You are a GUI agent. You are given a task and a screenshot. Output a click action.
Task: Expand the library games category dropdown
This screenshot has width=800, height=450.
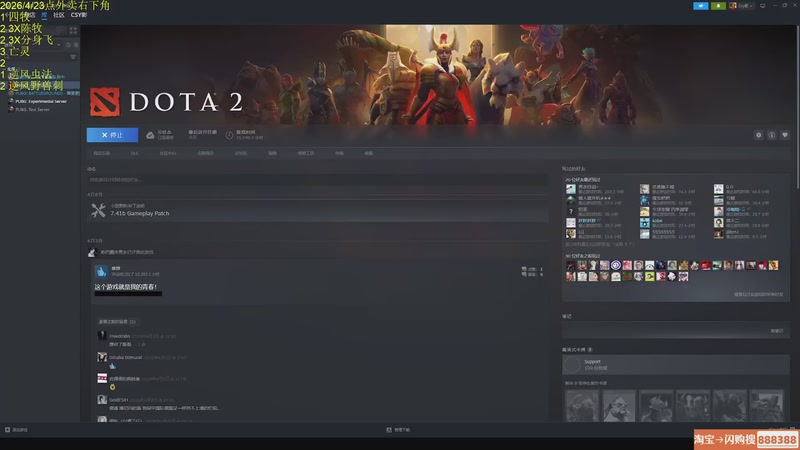[59, 45]
